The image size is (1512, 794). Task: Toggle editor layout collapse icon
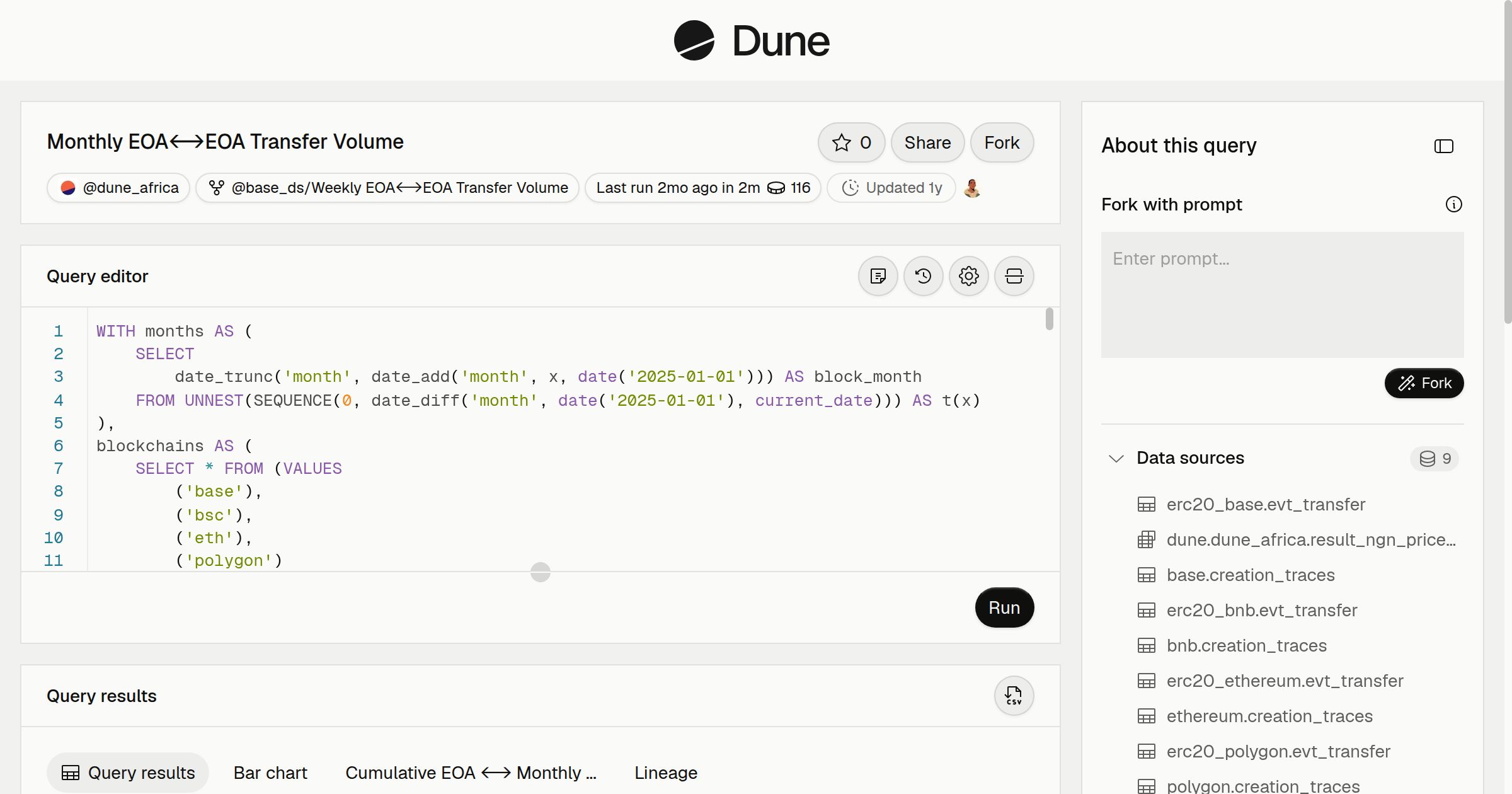(x=1014, y=276)
